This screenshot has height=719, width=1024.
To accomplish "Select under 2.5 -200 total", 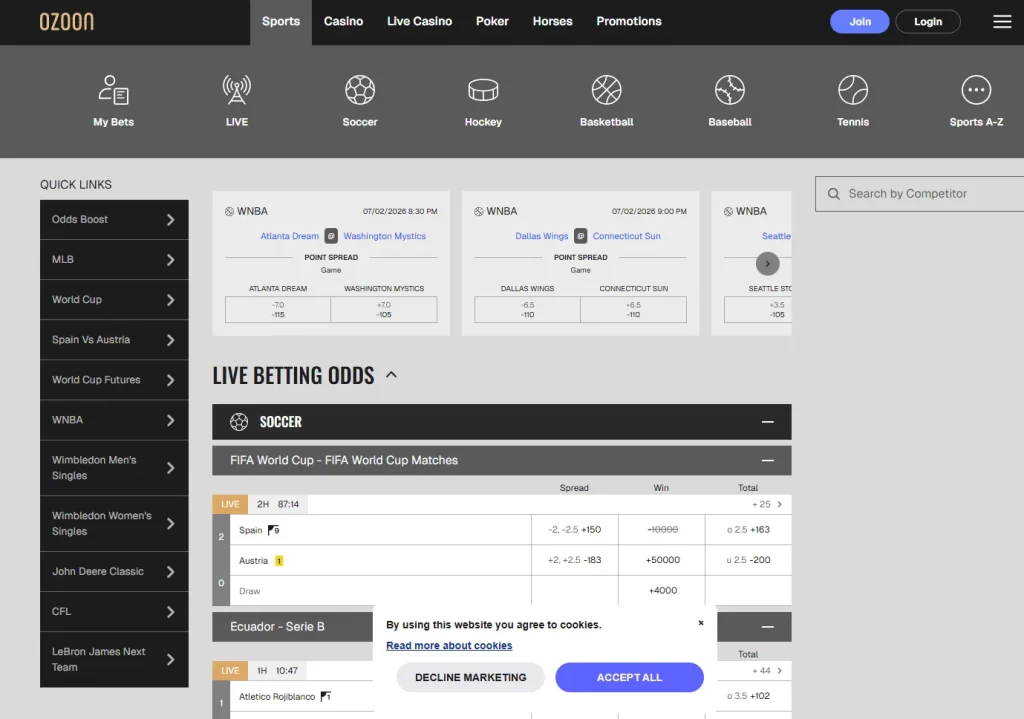I will (x=748, y=560).
